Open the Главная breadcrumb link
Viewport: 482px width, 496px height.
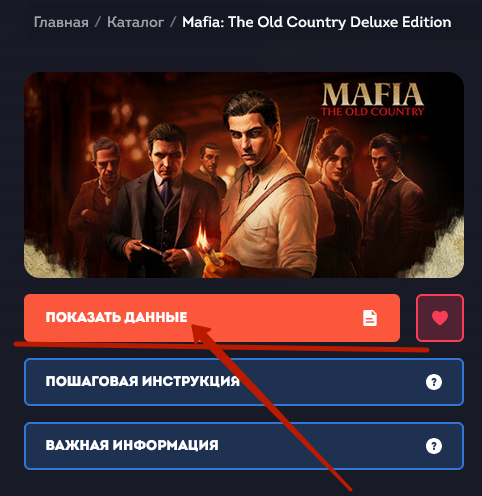(x=61, y=22)
